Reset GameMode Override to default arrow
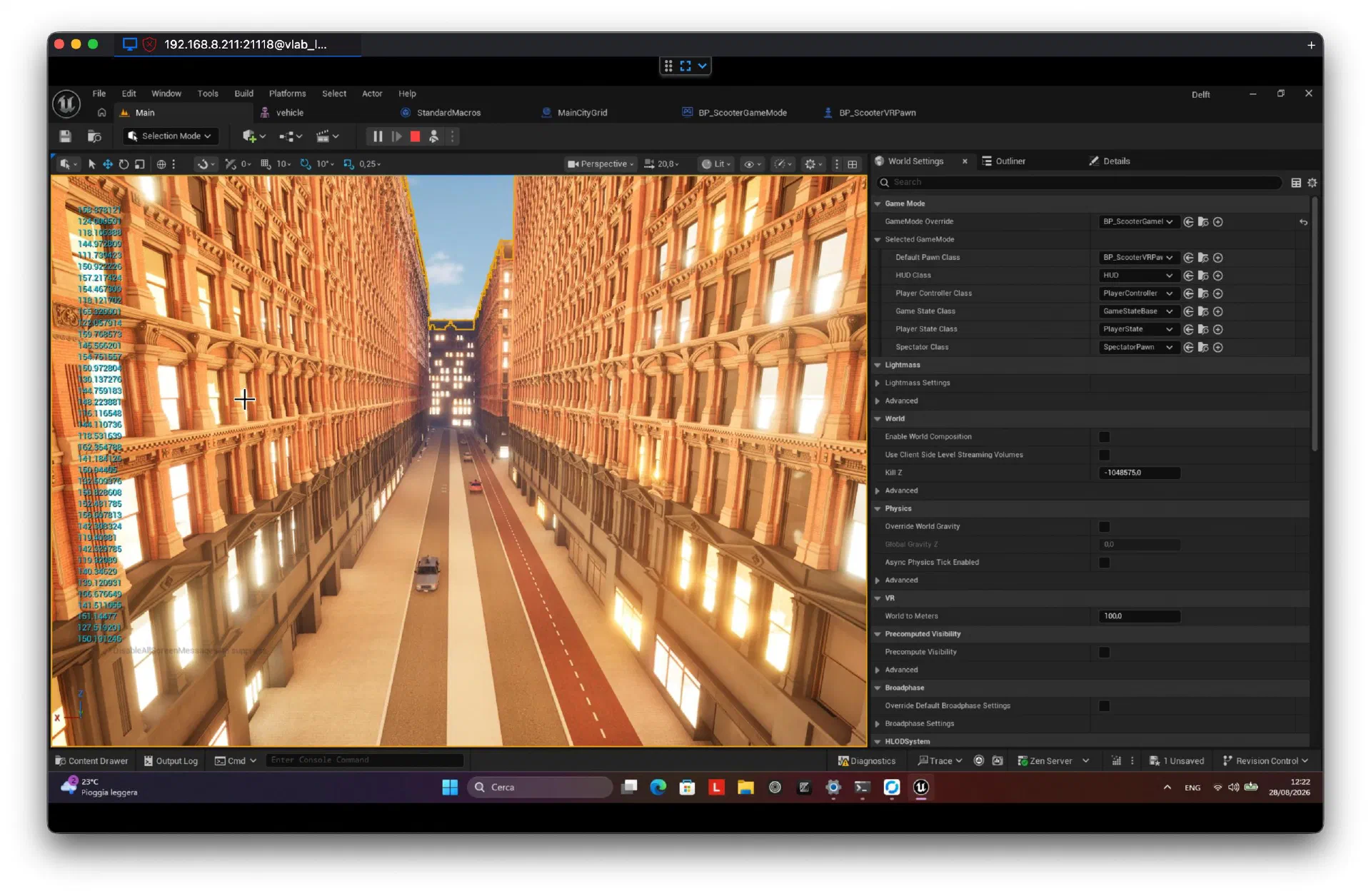The image size is (1371, 896). pos(1303,222)
